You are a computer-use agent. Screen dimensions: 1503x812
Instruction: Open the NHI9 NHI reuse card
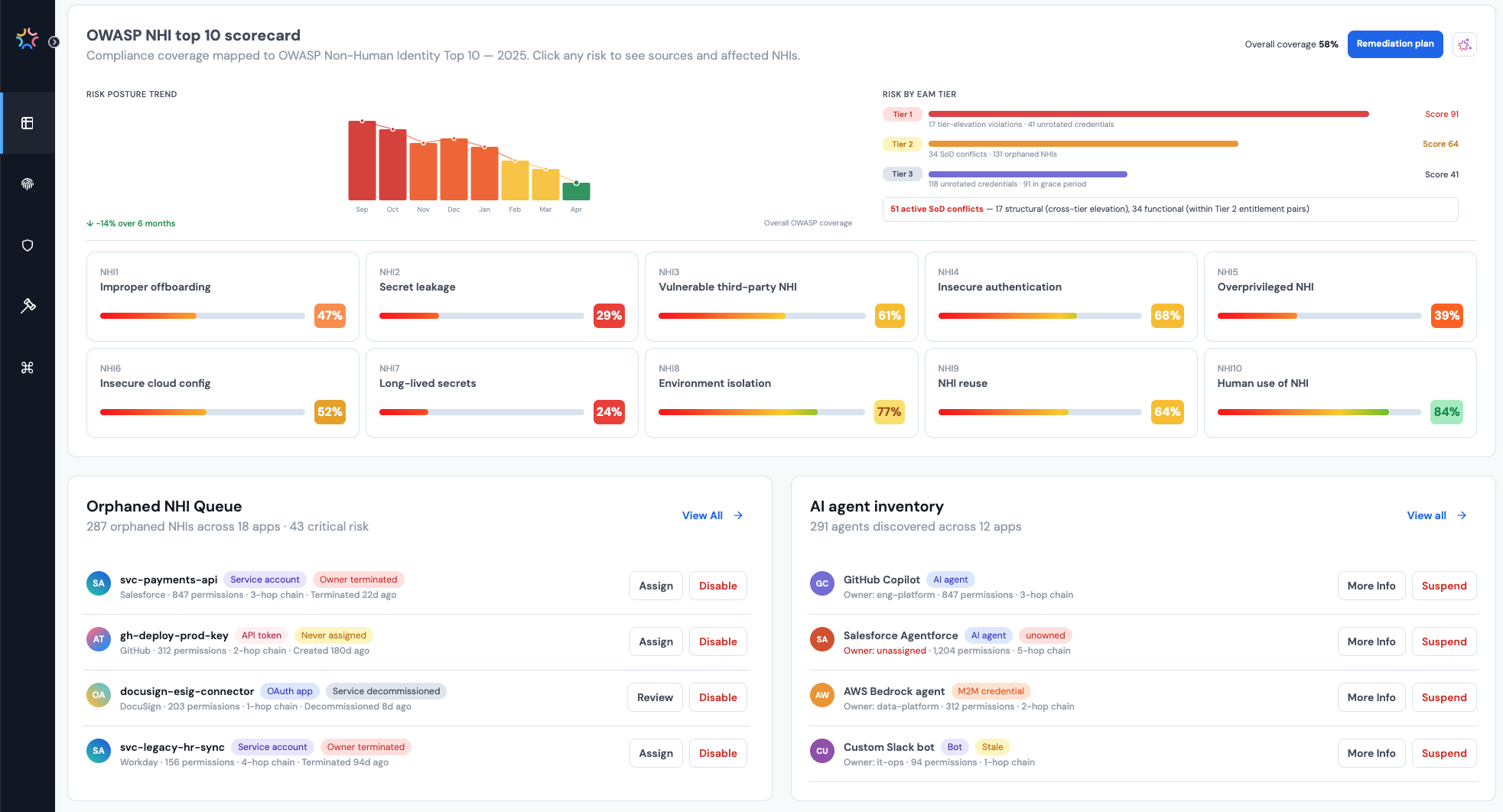pyautogui.click(x=1061, y=393)
